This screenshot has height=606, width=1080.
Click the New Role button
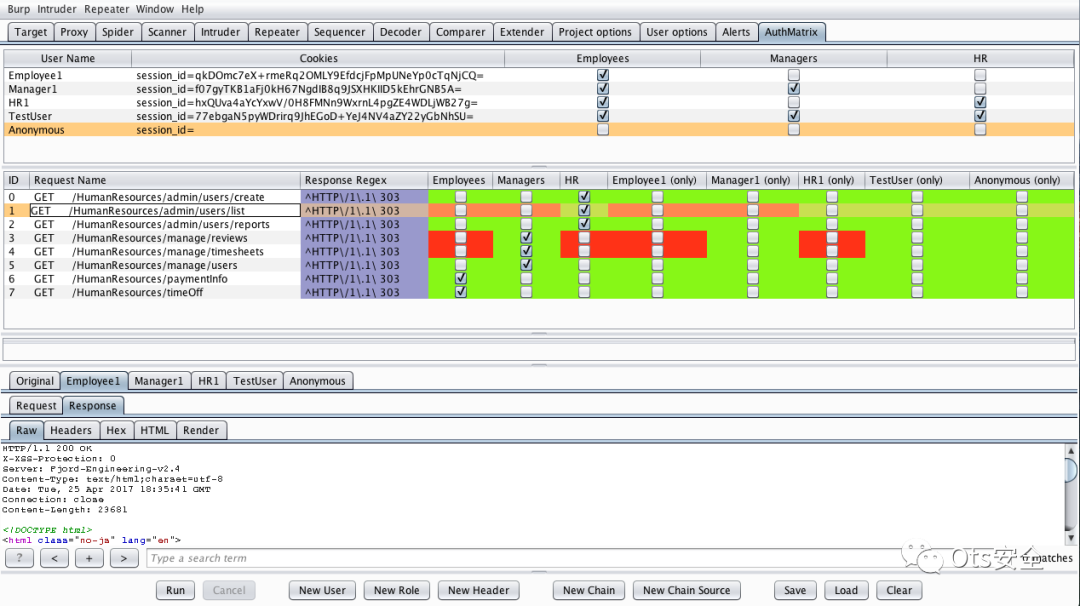[396, 590]
